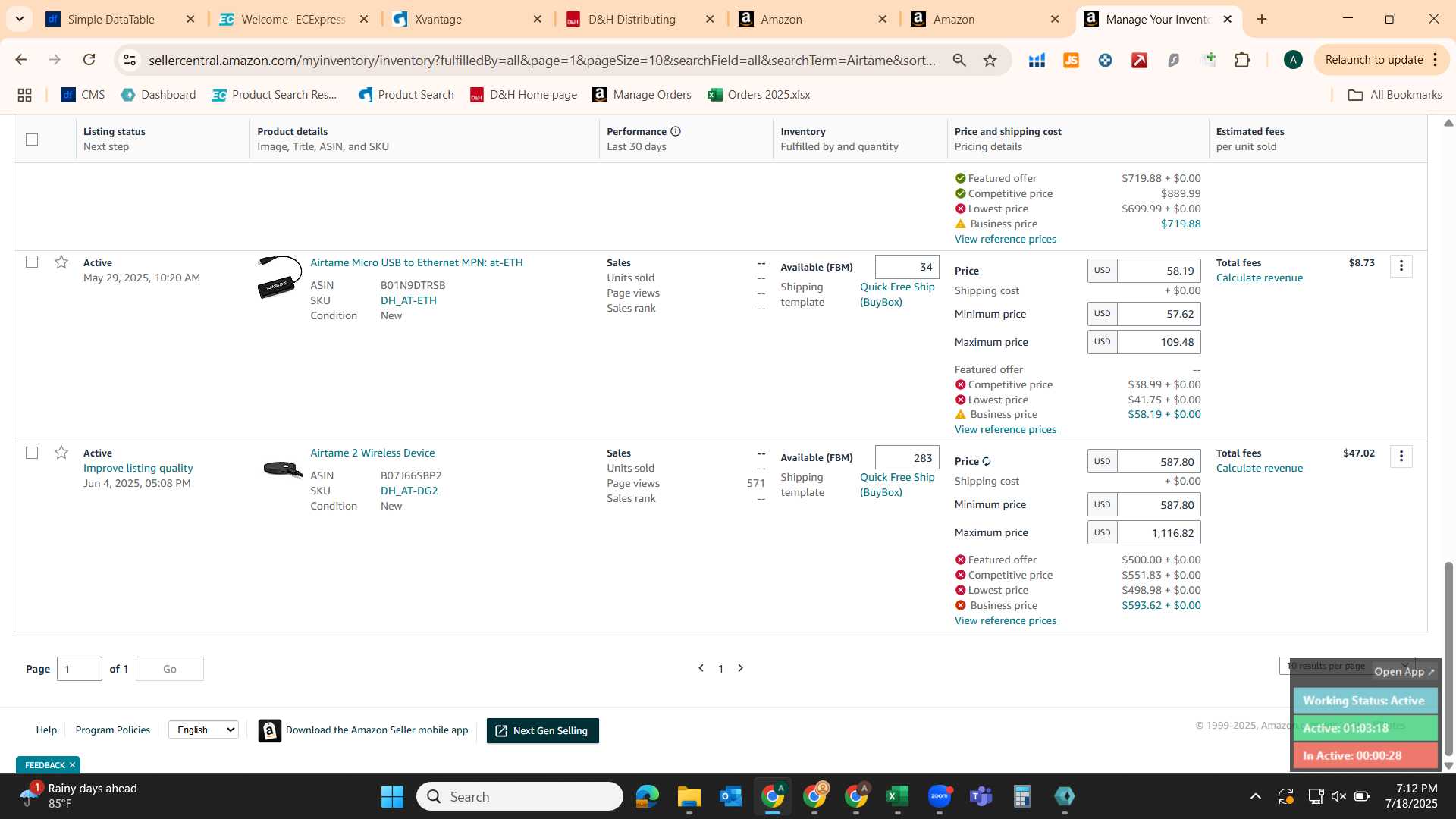
Task: Switch to the Welcome- ECExpress tab
Action: pos(293,20)
